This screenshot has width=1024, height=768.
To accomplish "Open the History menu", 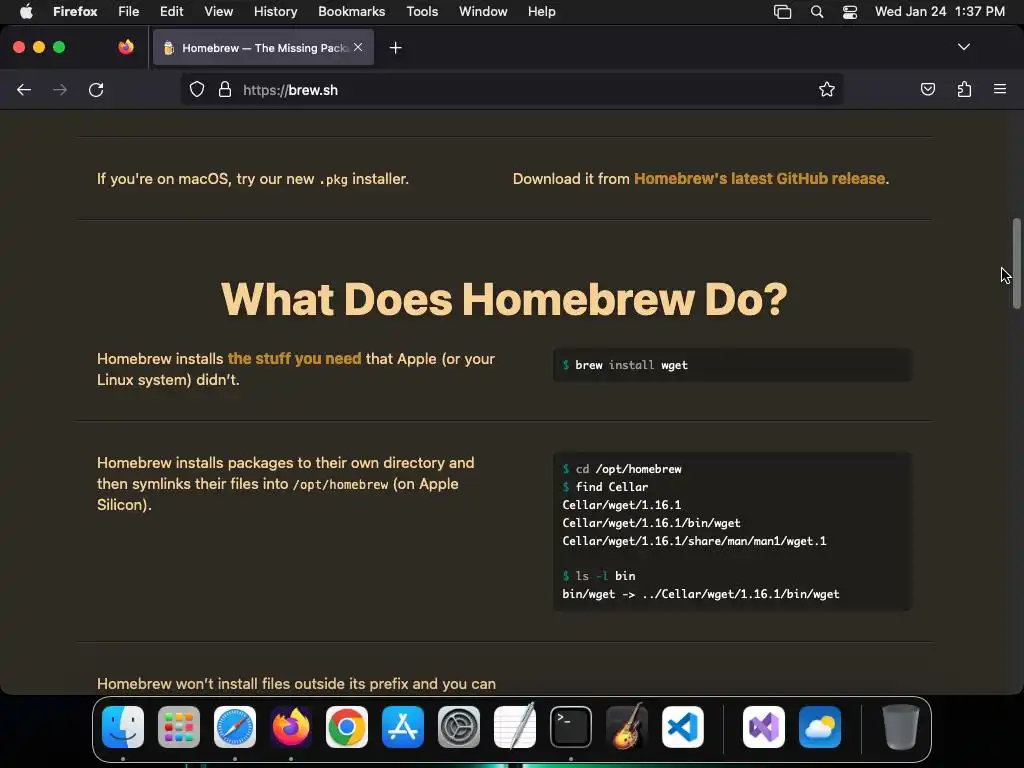I will [x=276, y=12].
